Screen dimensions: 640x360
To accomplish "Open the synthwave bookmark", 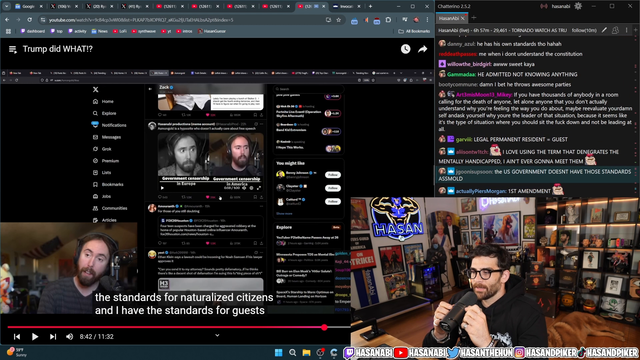I will click(144, 31).
